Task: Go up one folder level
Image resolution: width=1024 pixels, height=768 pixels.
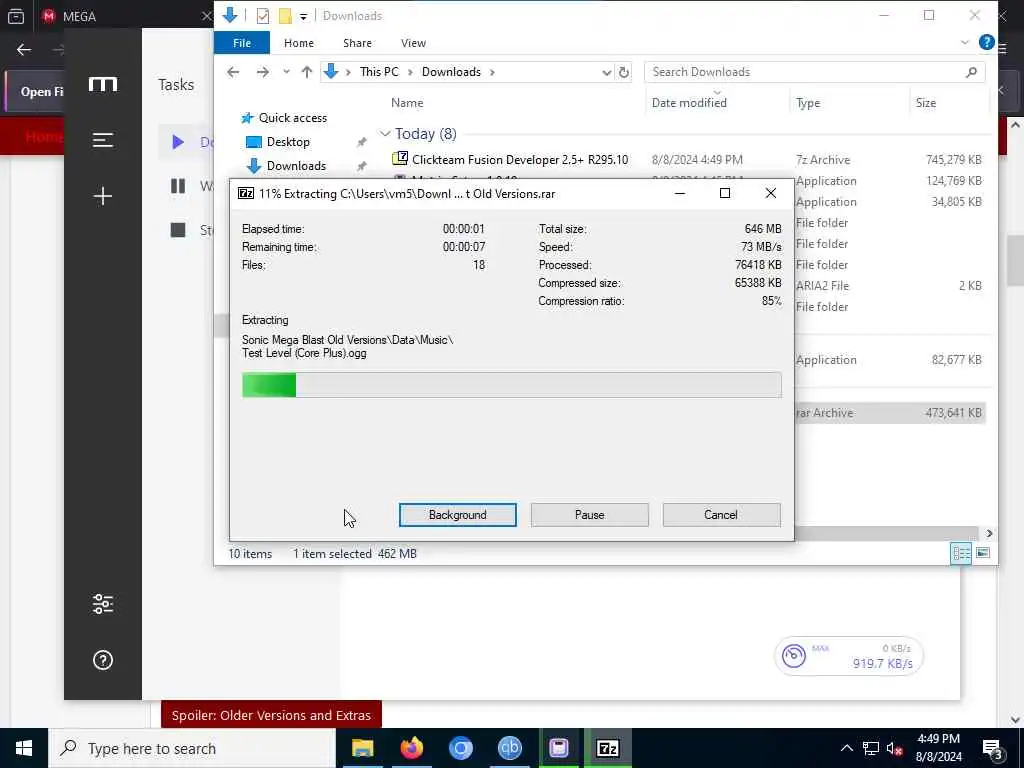Action: pyautogui.click(x=306, y=72)
